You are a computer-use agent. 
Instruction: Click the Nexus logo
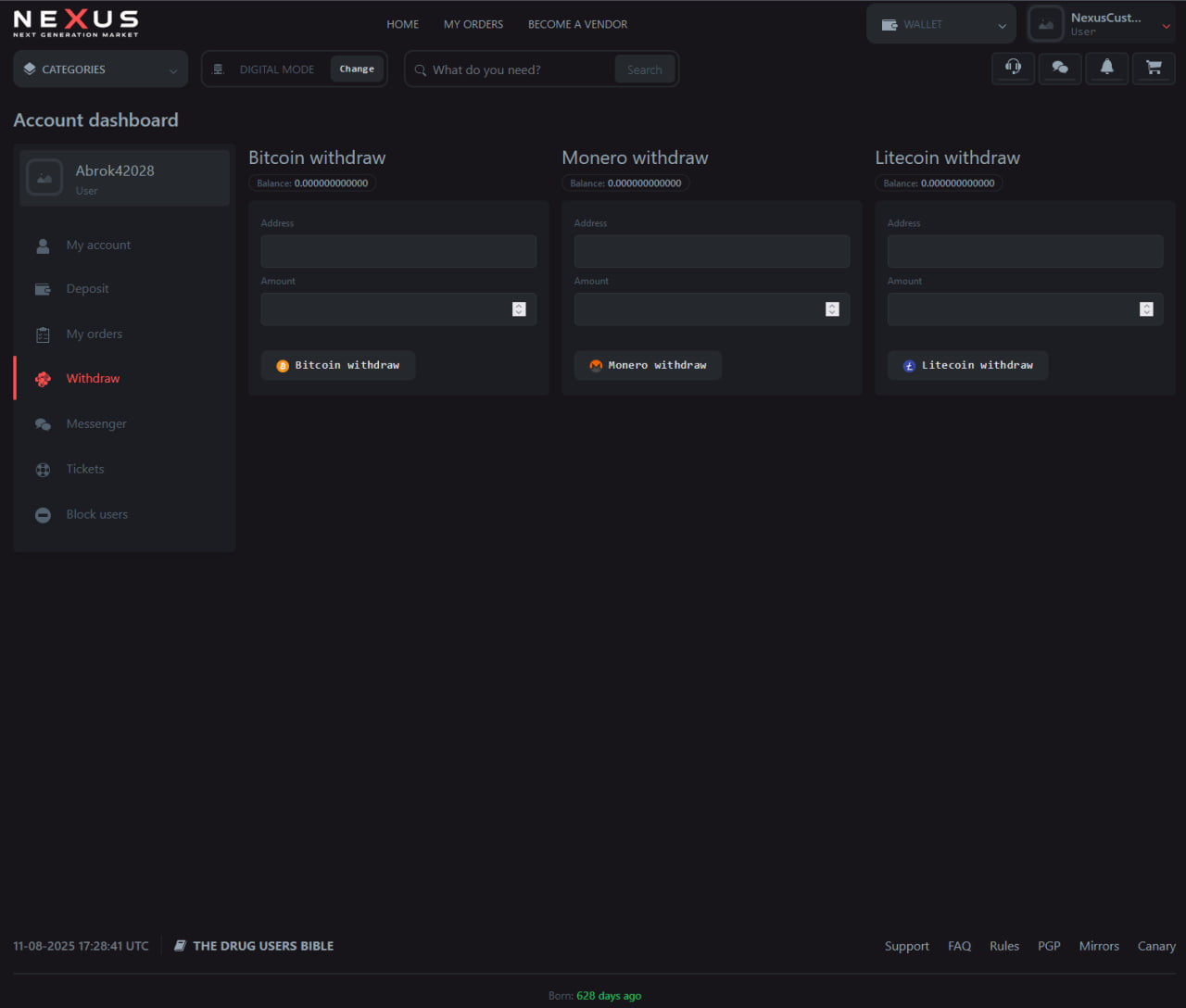pos(76,23)
